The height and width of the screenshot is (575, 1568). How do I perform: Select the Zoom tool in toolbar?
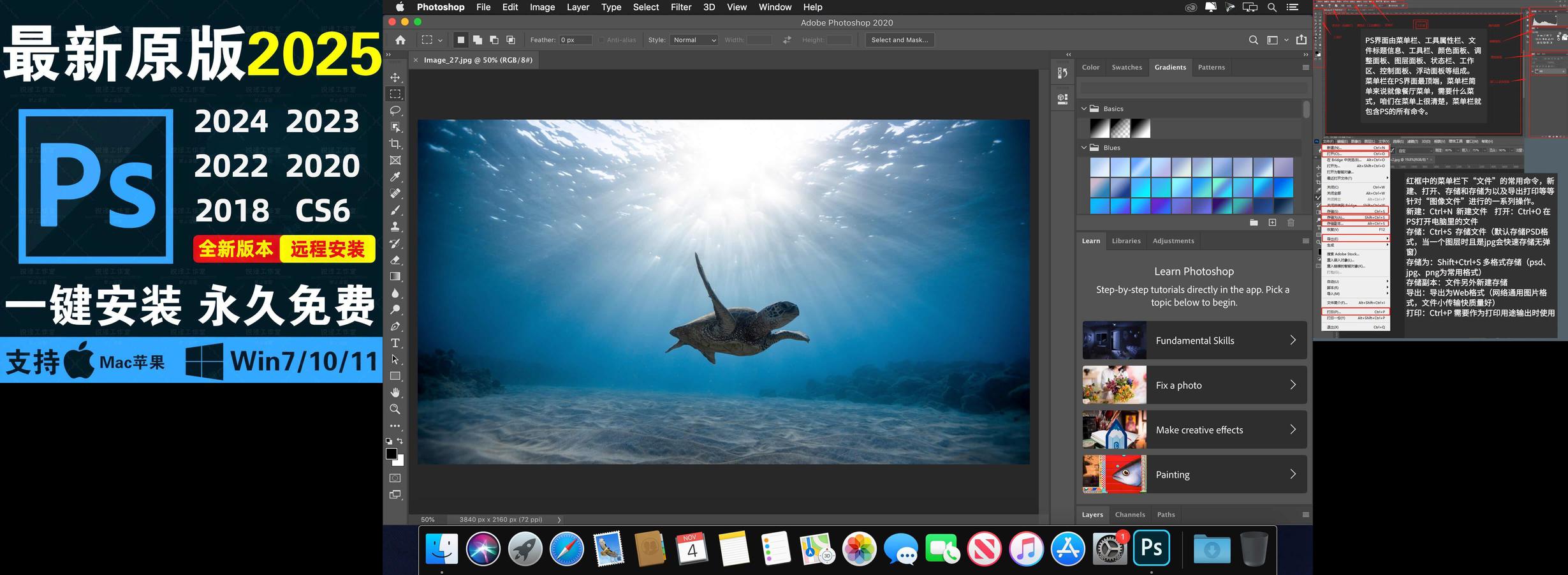tap(395, 409)
